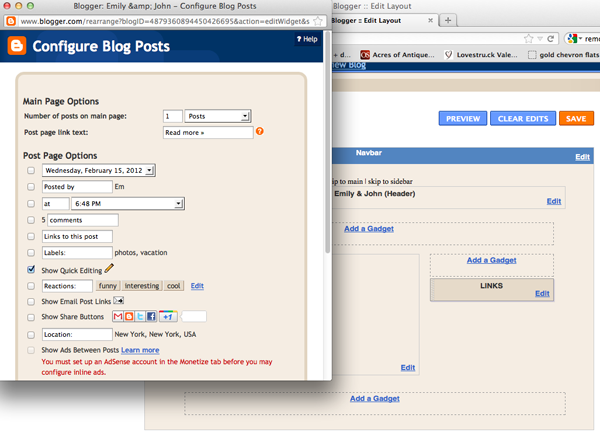
Task: Click Edit on Emily & John Header
Action: (x=554, y=201)
